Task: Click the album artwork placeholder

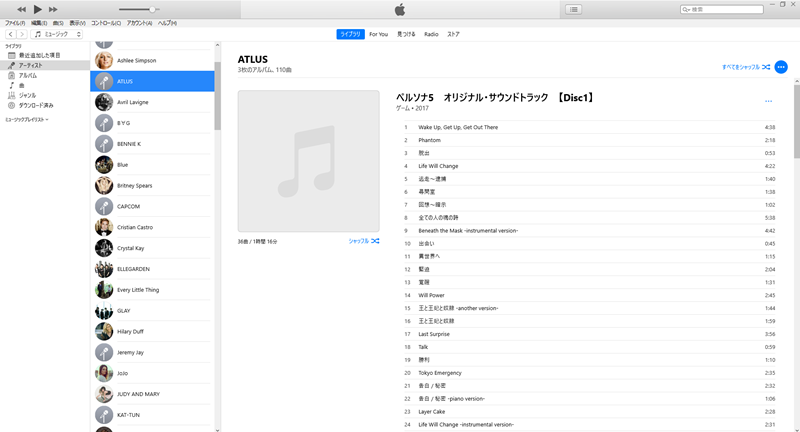Action: (x=308, y=161)
